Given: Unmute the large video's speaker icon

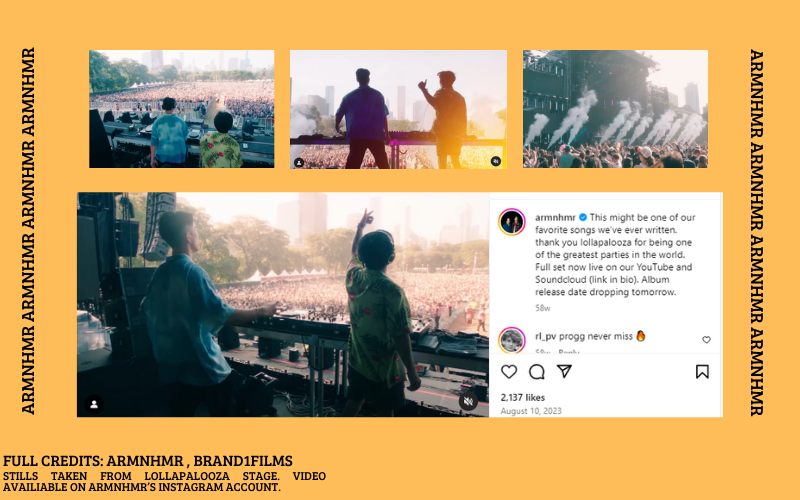Looking at the screenshot, I should pyautogui.click(x=468, y=402).
